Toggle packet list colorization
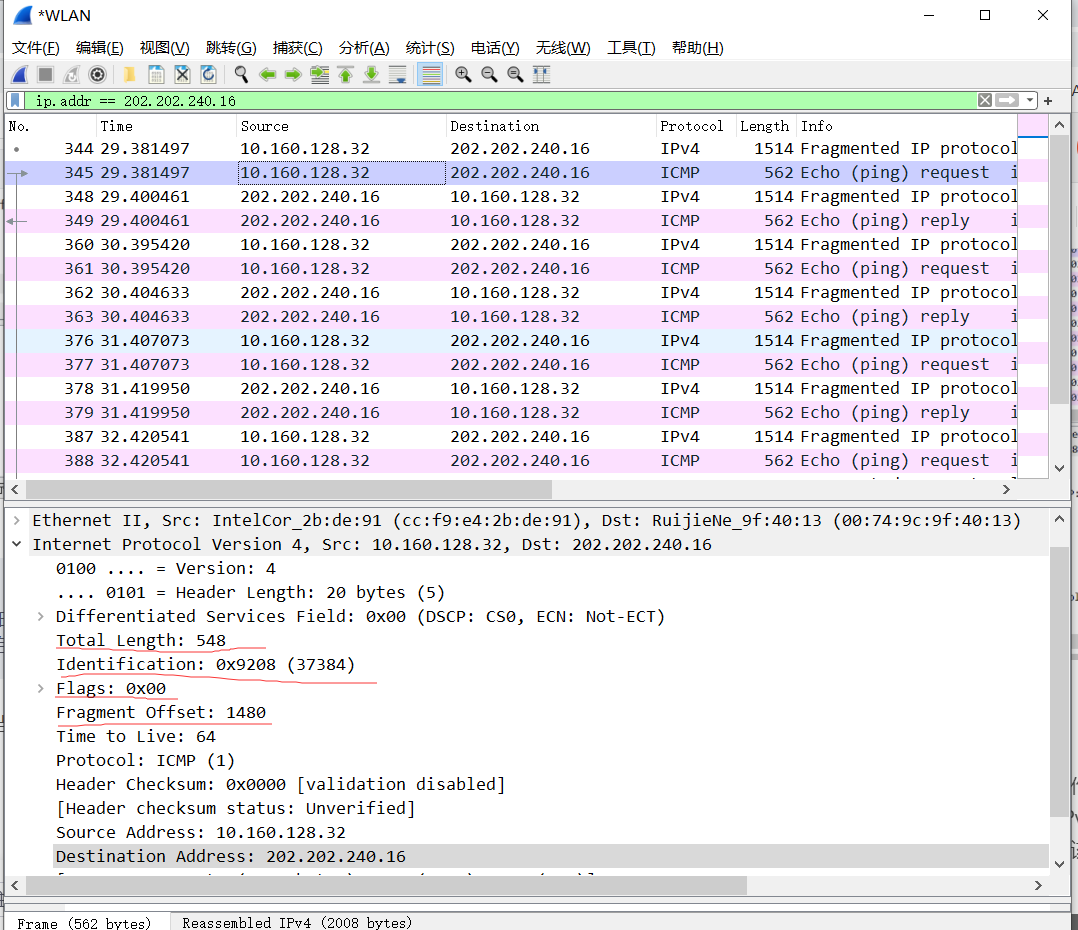1078x930 pixels. pyautogui.click(x=430, y=74)
